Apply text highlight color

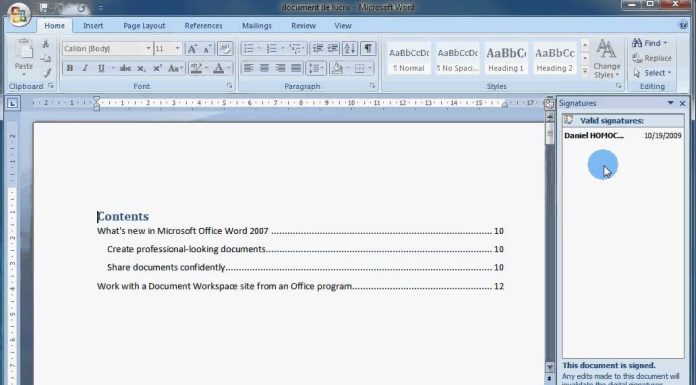click(x=195, y=68)
